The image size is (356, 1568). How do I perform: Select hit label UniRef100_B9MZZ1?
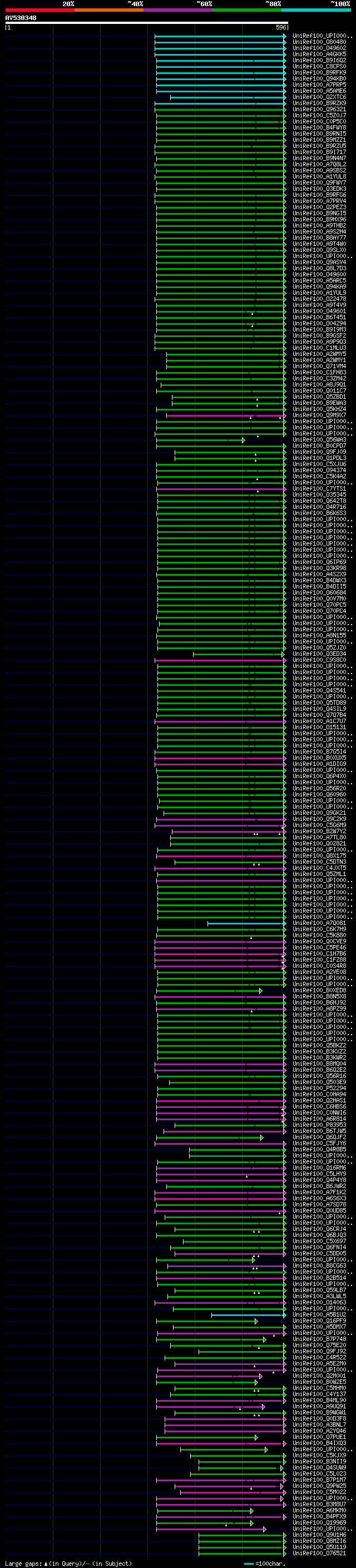319,140
